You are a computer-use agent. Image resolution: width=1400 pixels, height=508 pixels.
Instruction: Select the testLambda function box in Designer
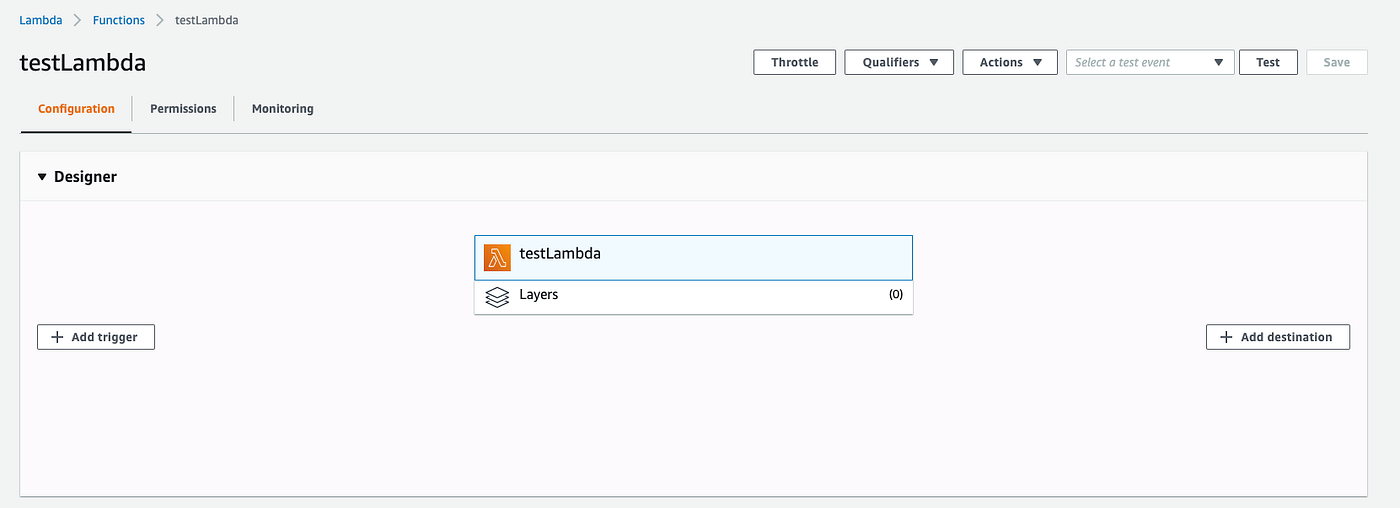pos(693,258)
